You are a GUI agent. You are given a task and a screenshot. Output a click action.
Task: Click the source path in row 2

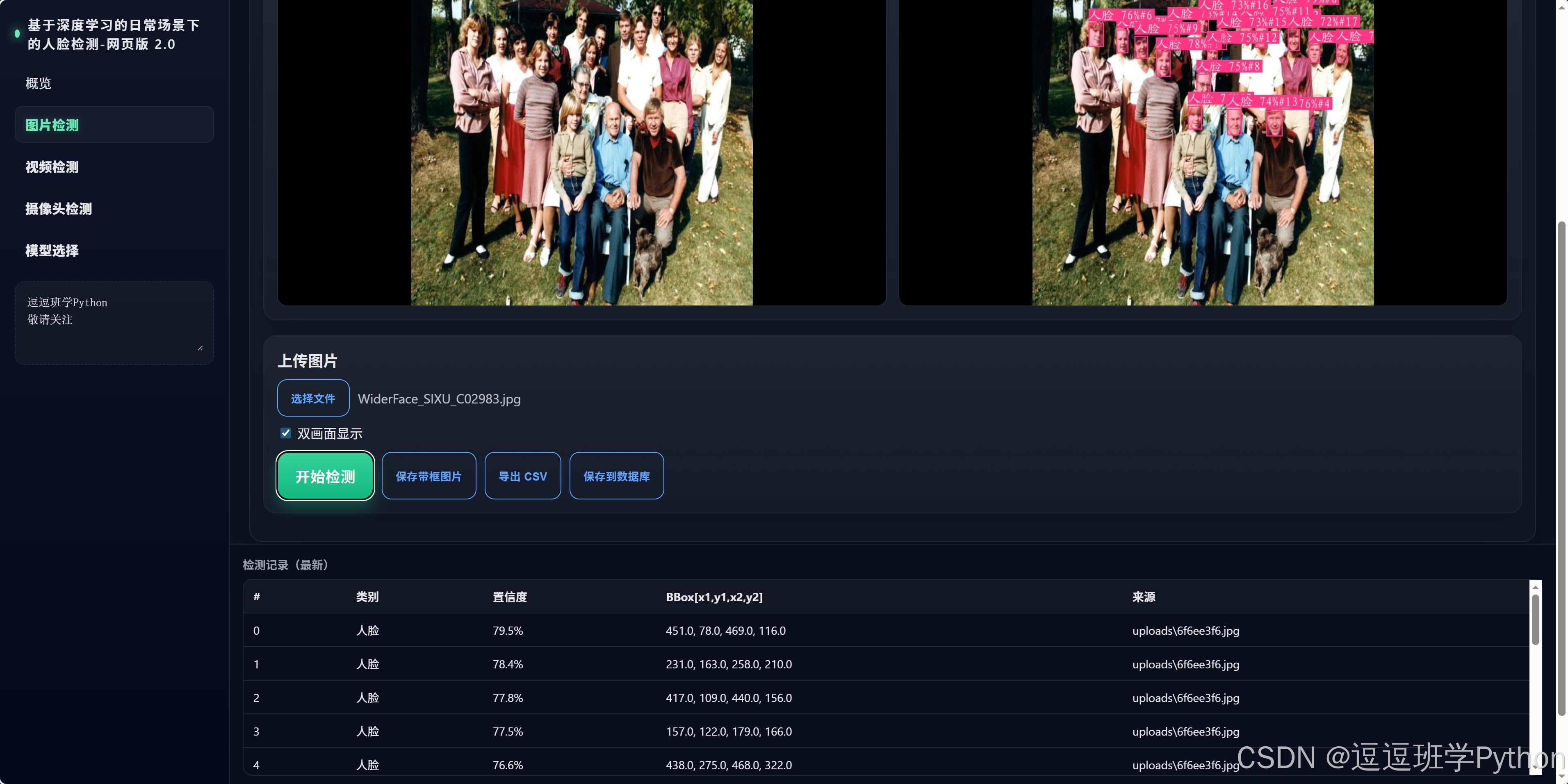1186,697
